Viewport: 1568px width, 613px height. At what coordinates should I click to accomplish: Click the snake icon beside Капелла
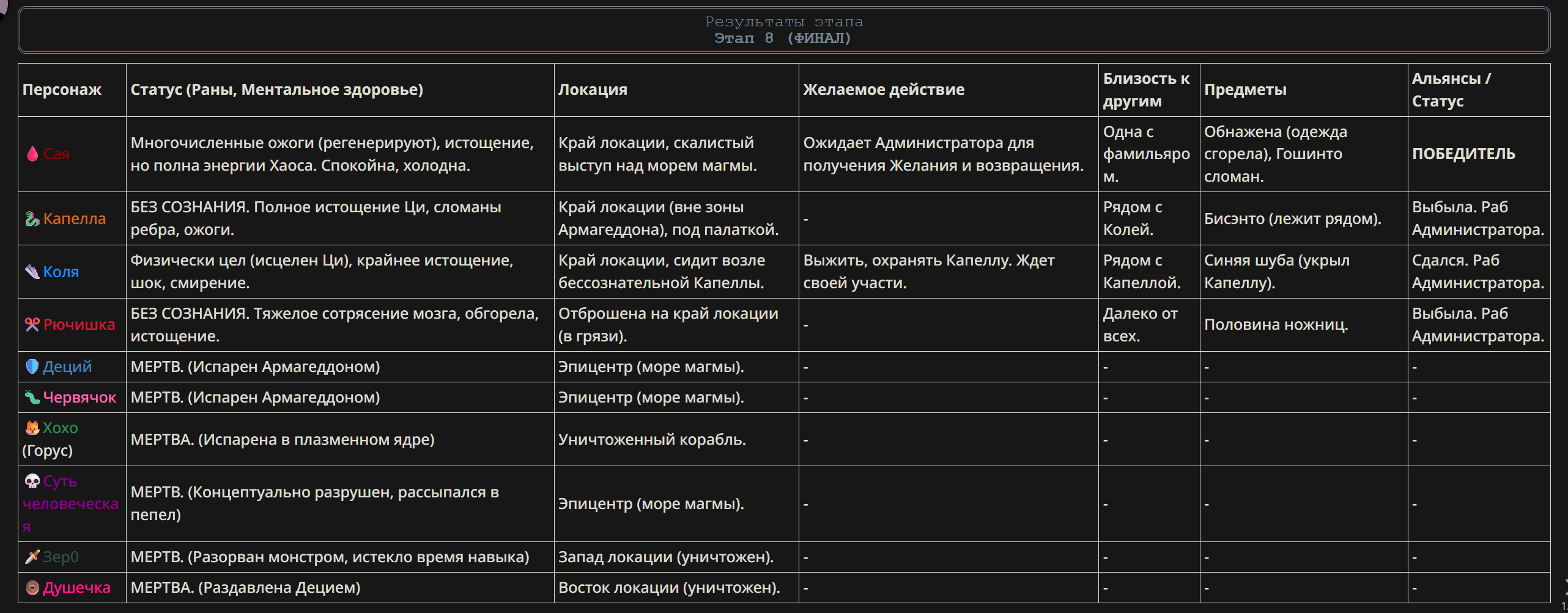coord(32,218)
